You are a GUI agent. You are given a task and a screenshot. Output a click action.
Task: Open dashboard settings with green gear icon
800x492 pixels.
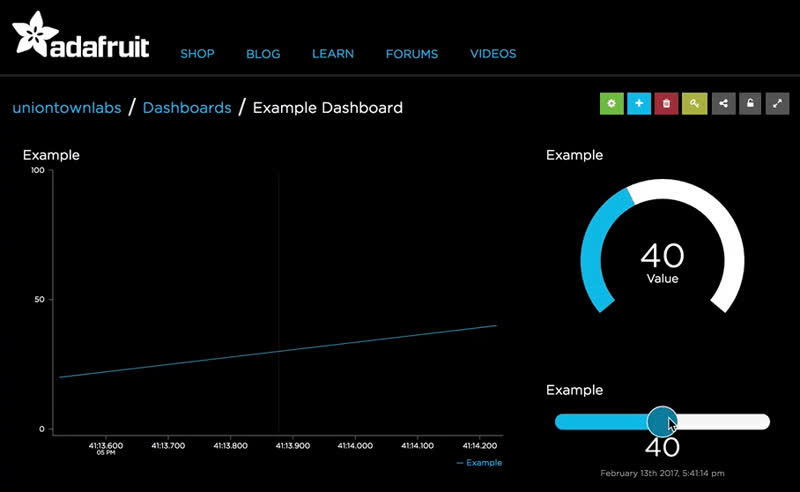coord(611,104)
